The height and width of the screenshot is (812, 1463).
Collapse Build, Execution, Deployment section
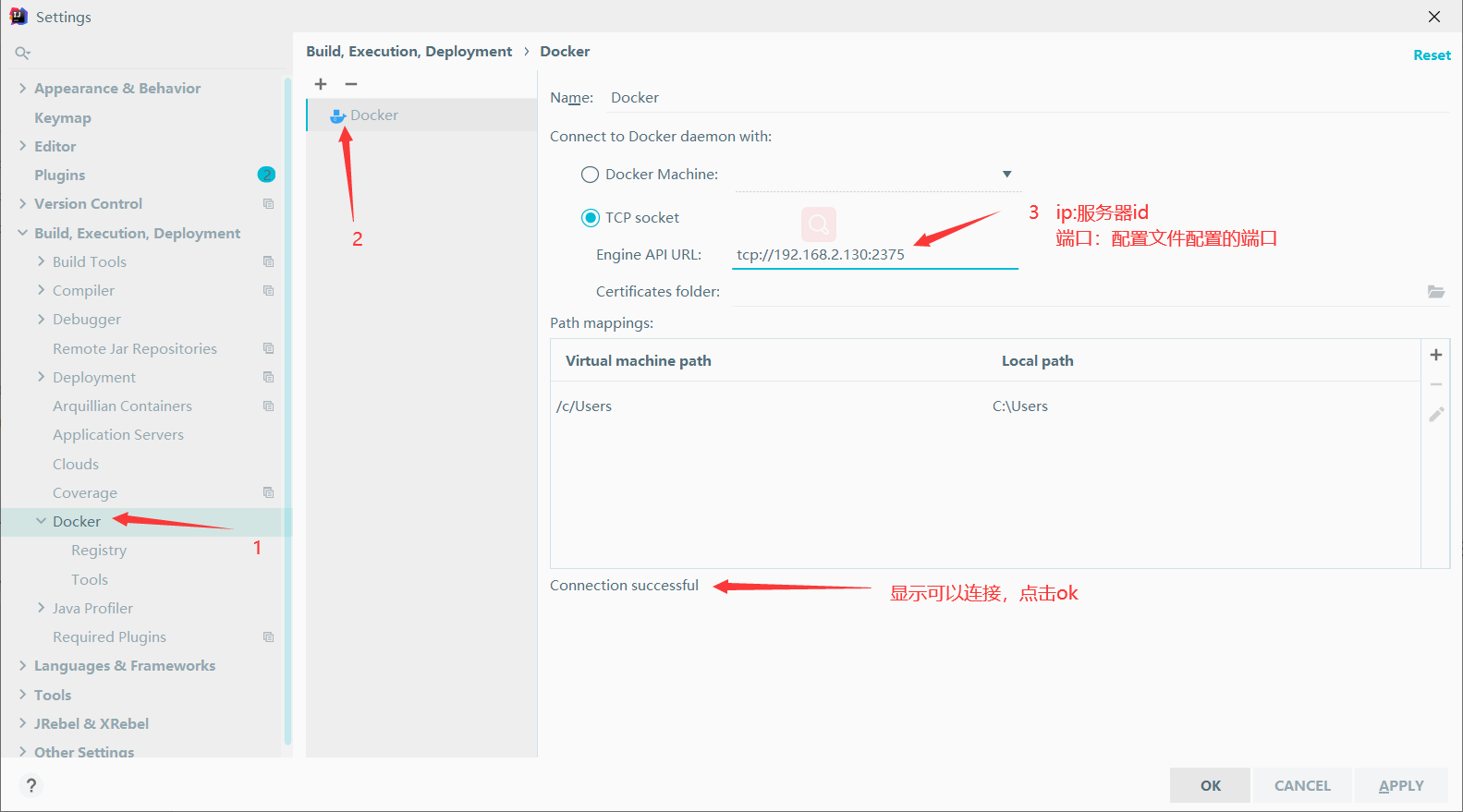(22, 233)
